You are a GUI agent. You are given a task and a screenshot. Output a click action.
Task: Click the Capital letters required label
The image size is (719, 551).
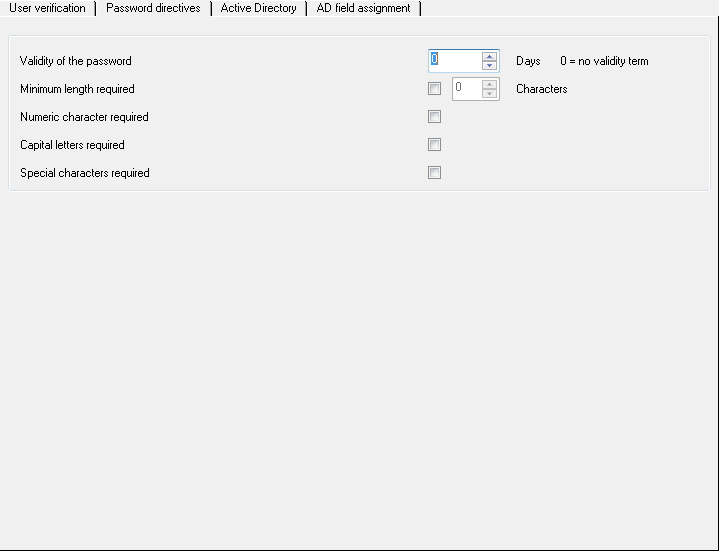pyautogui.click(x=72, y=145)
